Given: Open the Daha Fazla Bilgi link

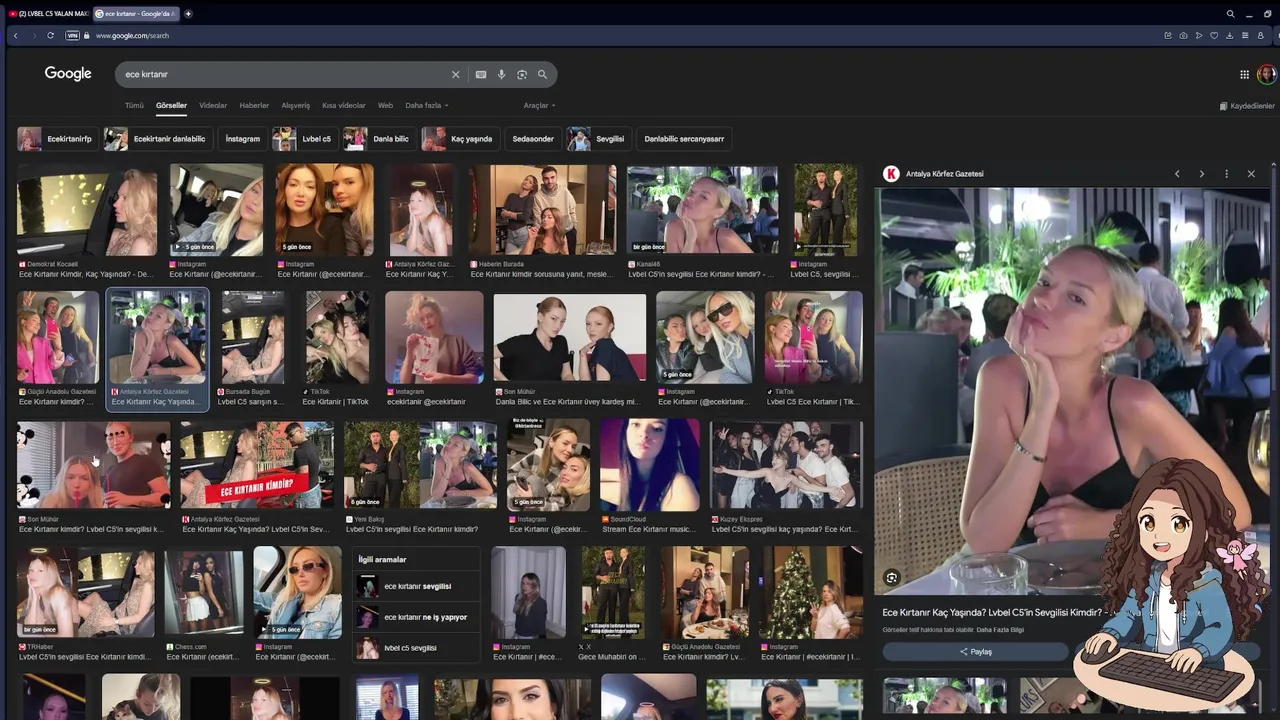Looking at the screenshot, I should pos(1000,630).
